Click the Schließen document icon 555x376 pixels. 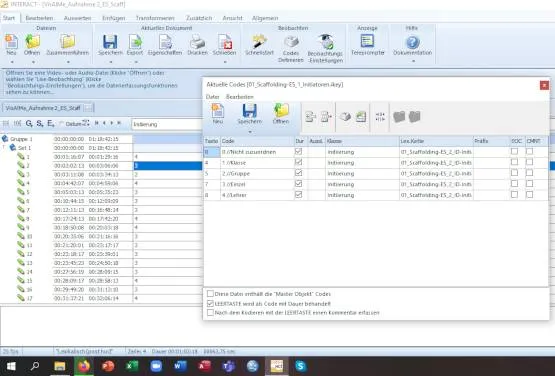pos(224,42)
